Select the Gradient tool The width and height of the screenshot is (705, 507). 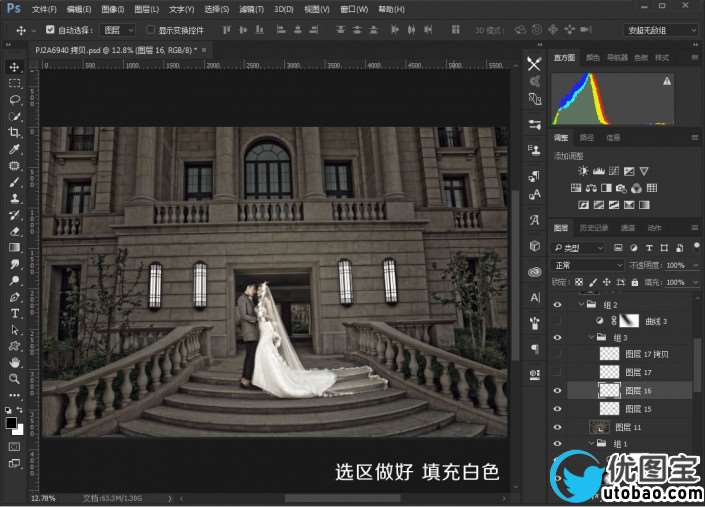pyautogui.click(x=14, y=248)
